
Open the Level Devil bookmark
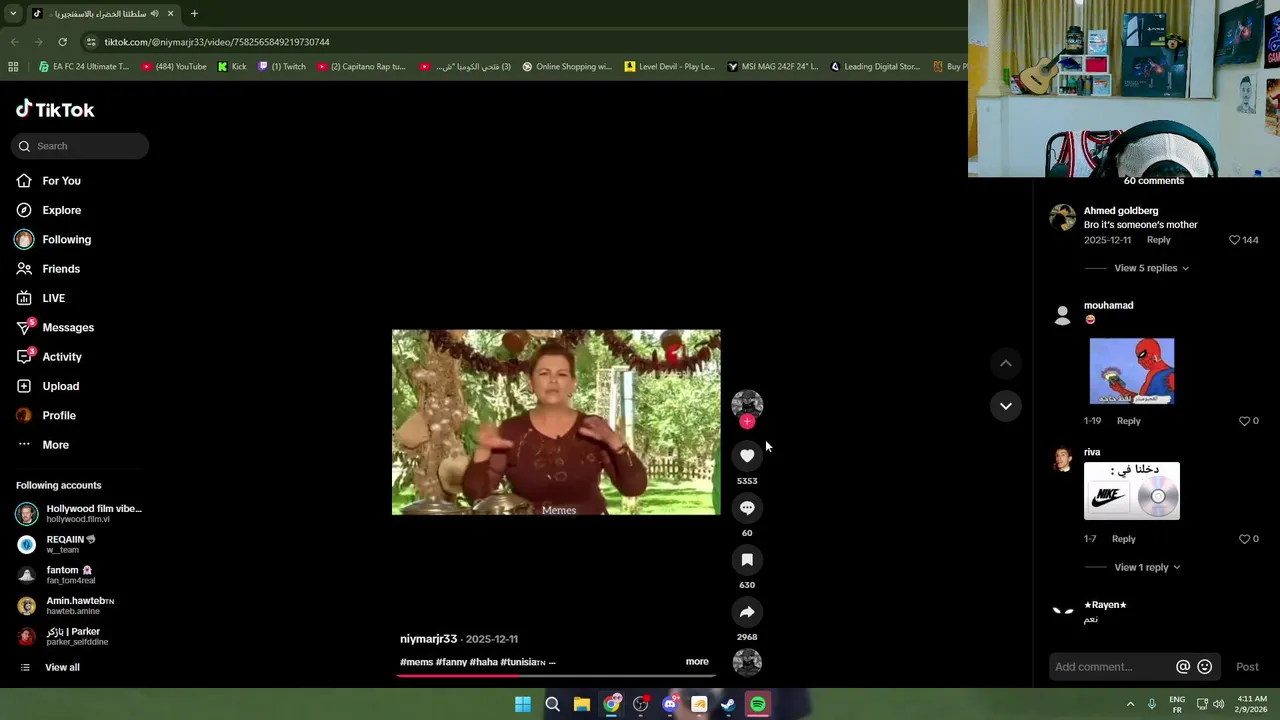click(x=669, y=67)
